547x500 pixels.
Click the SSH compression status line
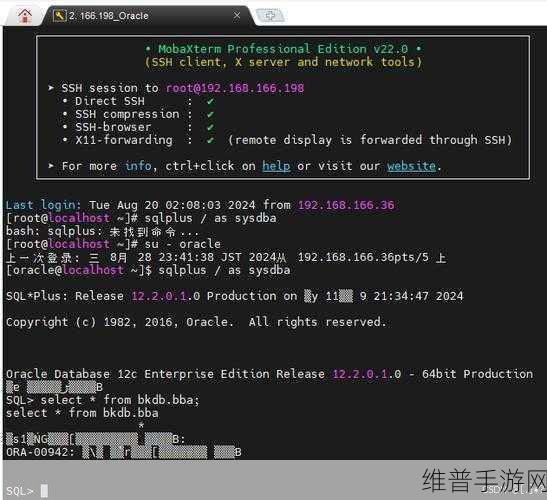(x=138, y=114)
